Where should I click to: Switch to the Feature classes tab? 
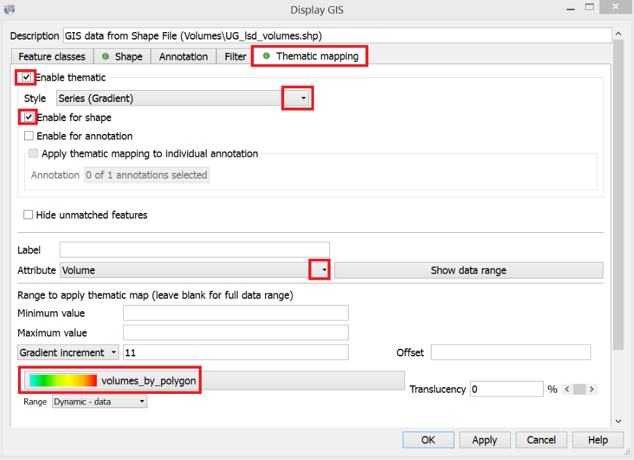pyautogui.click(x=52, y=57)
